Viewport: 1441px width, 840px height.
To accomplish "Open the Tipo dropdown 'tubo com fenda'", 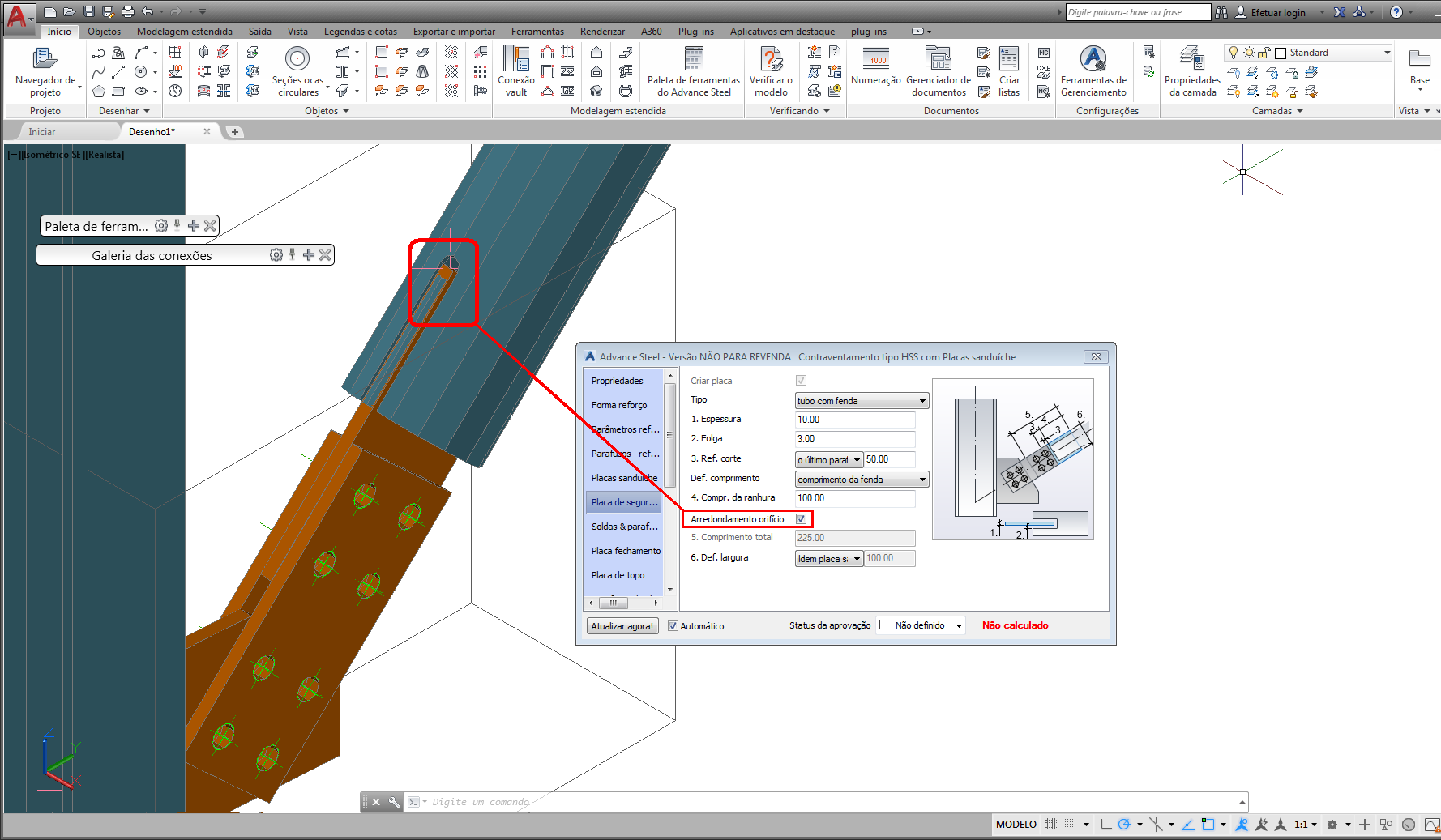I will pos(862,401).
